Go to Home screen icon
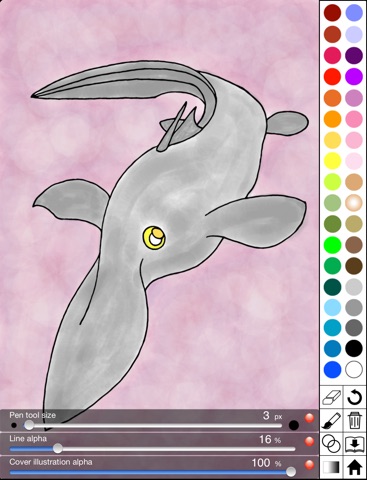Viewport: 367px width, 480px height. [x=355, y=467]
